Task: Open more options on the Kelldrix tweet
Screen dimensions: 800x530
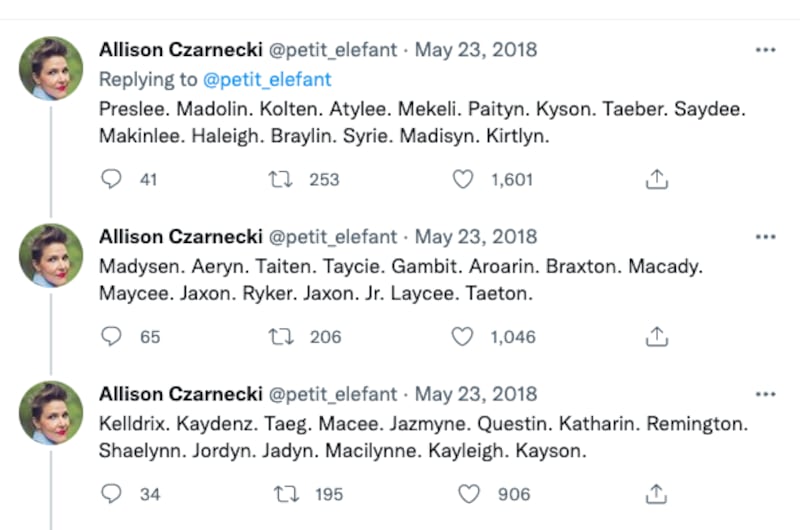Action: point(765,394)
